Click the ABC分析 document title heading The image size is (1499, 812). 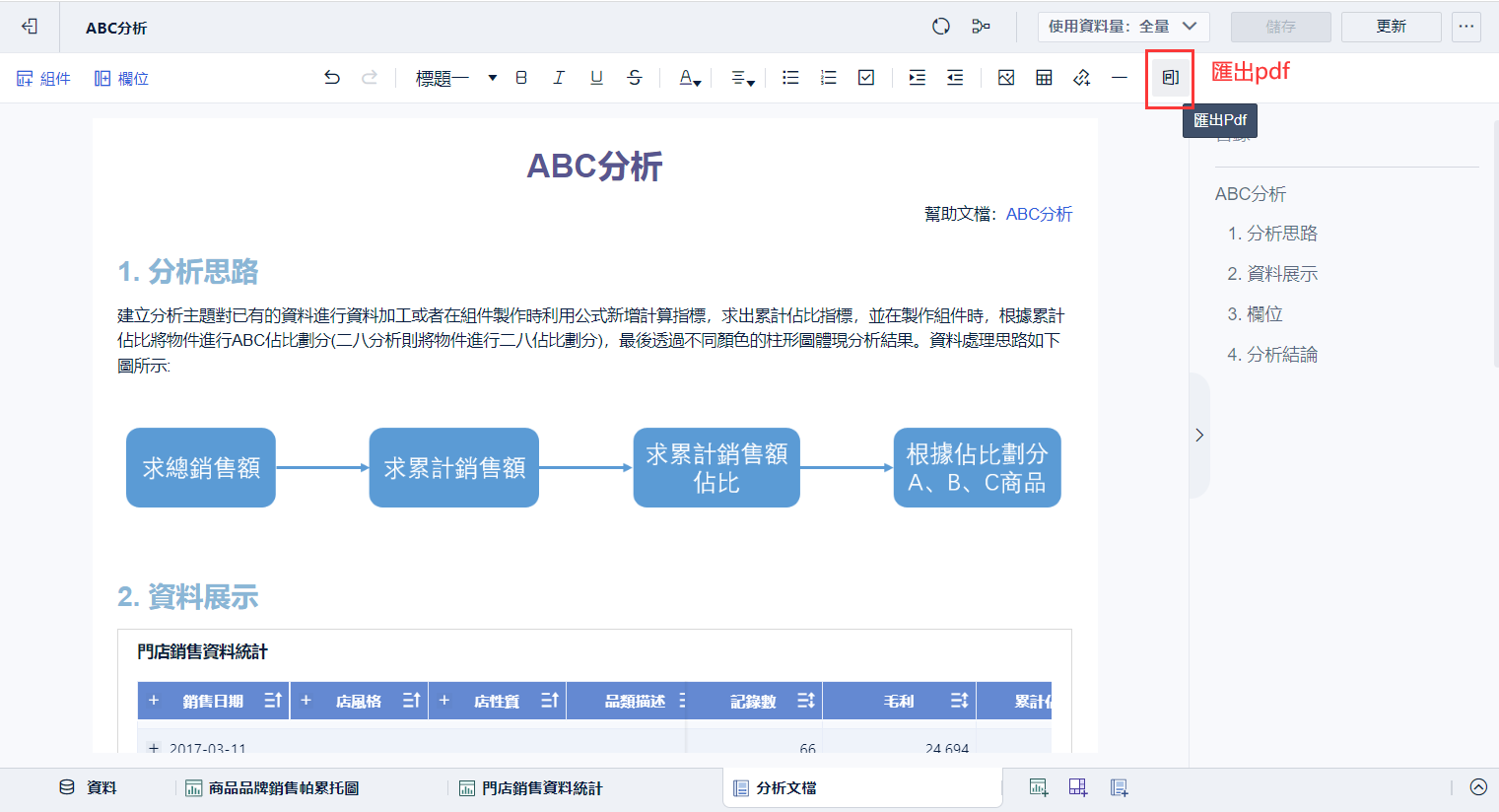[594, 166]
